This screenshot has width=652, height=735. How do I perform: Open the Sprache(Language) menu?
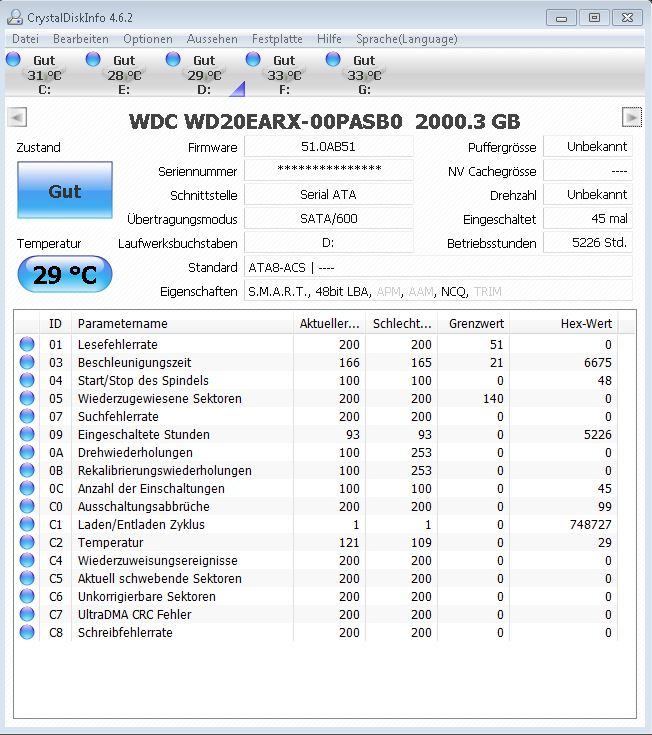click(406, 39)
